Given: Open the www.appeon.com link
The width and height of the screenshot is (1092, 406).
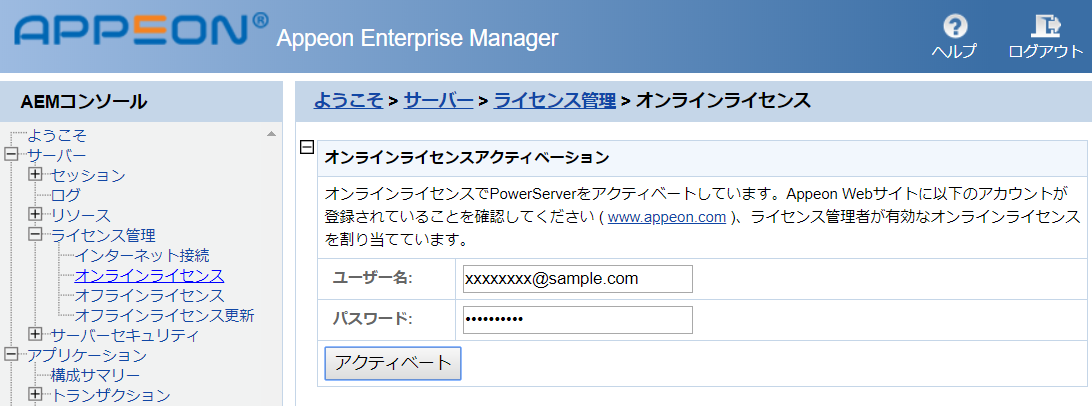Looking at the screenshot, I should pos(666,217).
